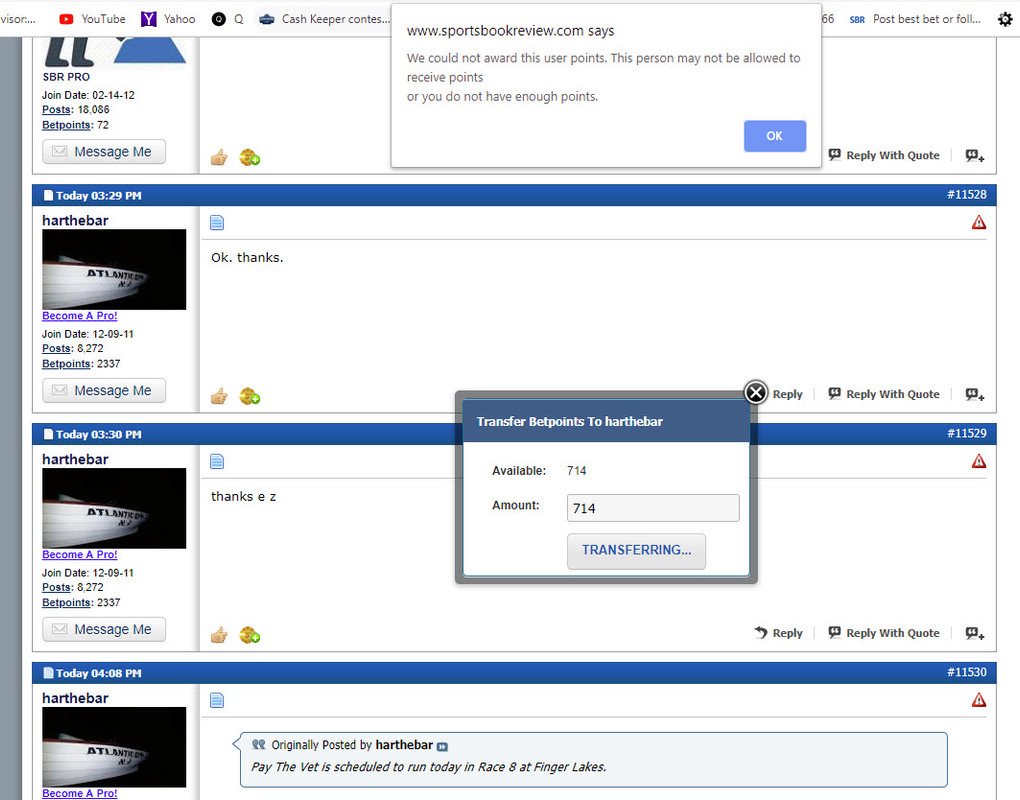This screenshot has width=1020, height=800.
Task: Click Become A Pro! in post #11529
Action: point(79,554)
